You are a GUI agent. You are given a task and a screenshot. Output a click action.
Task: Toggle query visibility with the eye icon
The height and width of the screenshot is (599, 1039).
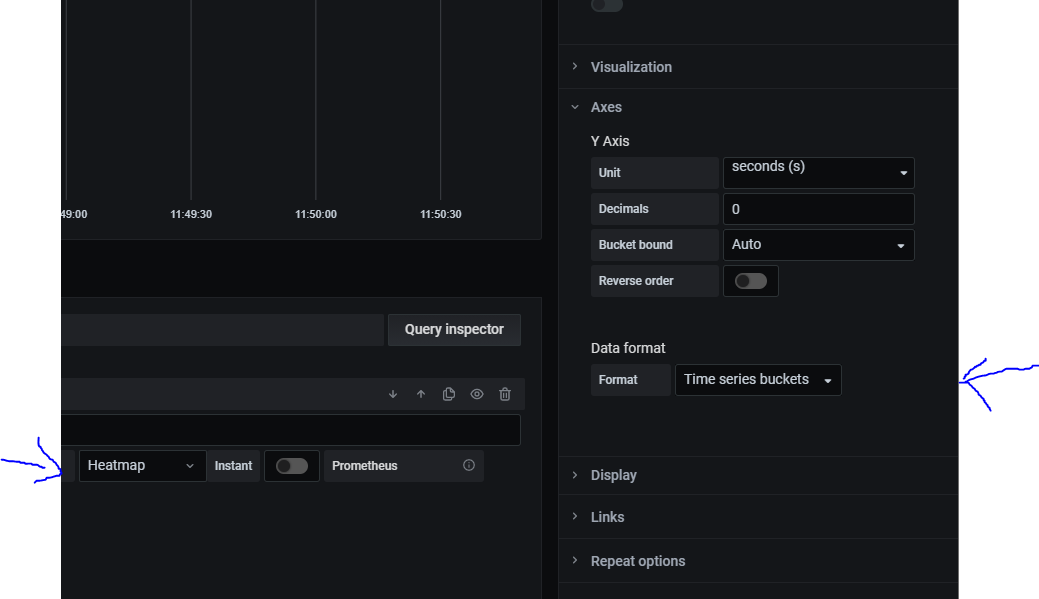[x=477, y=394]
